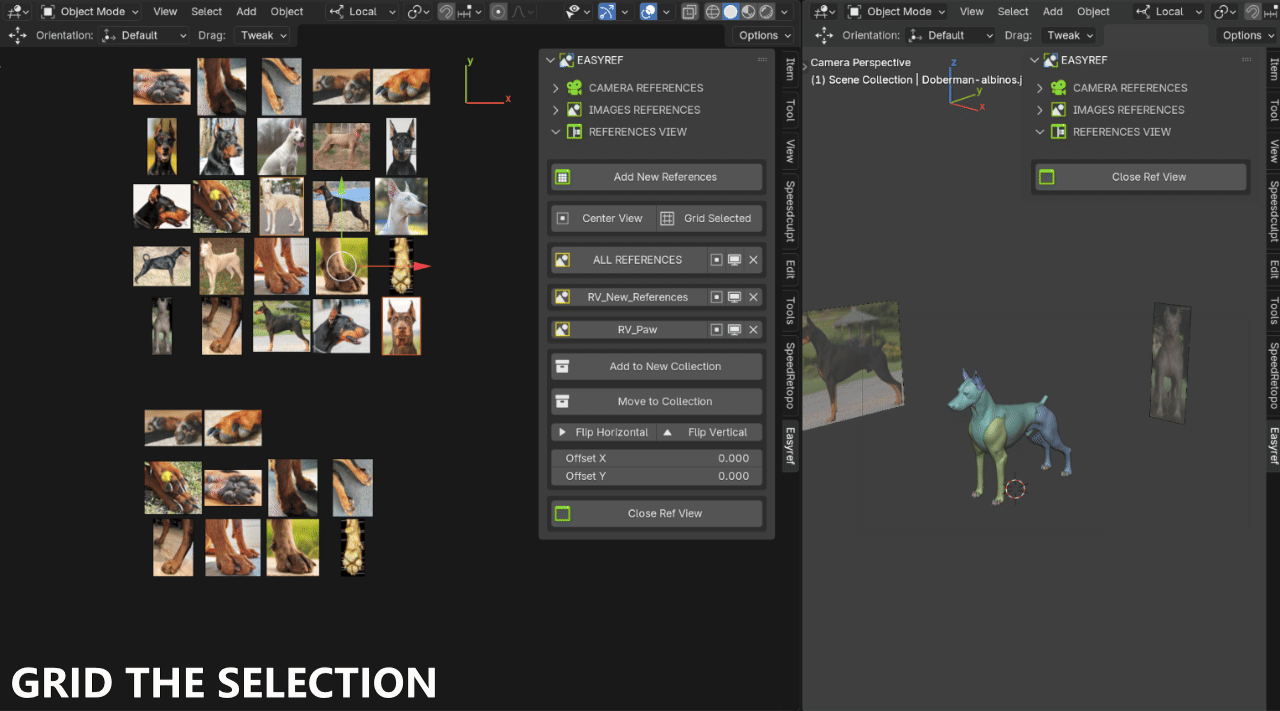Viewport: 1280px width, 711px height.
Task: Enable proportional editing in the header
Action: tap(499, 11)
